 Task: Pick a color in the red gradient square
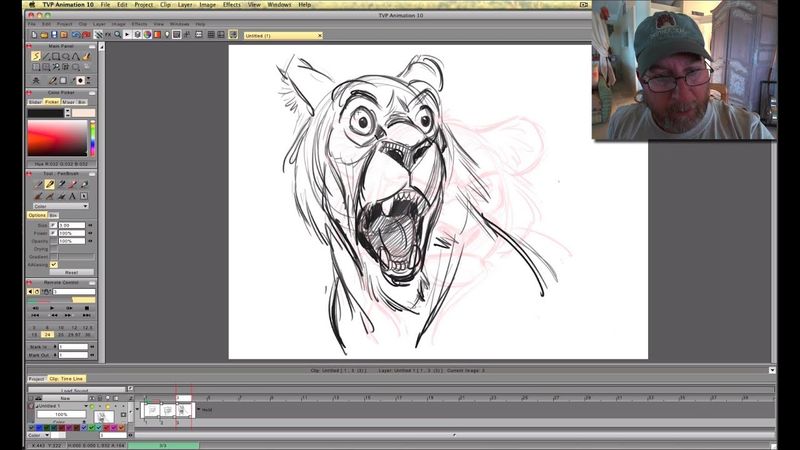(57, 138)
